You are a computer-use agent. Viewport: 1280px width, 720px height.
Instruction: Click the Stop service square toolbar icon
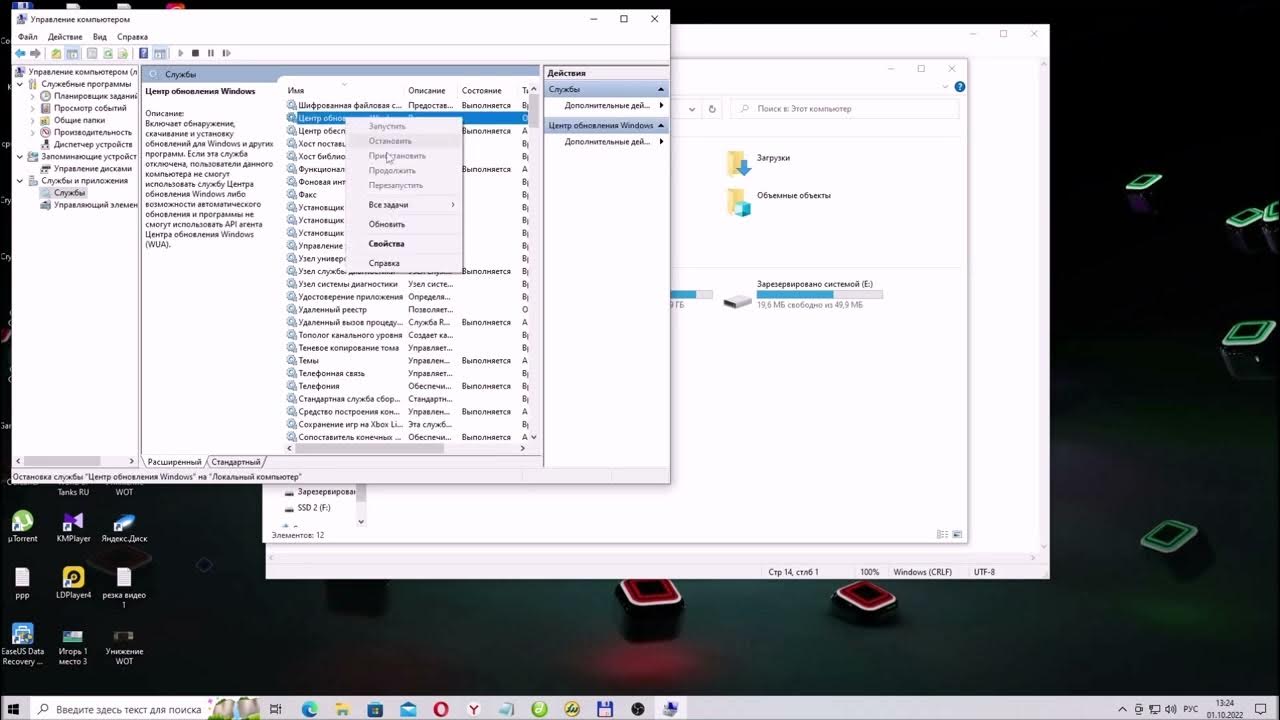[195, 53]
